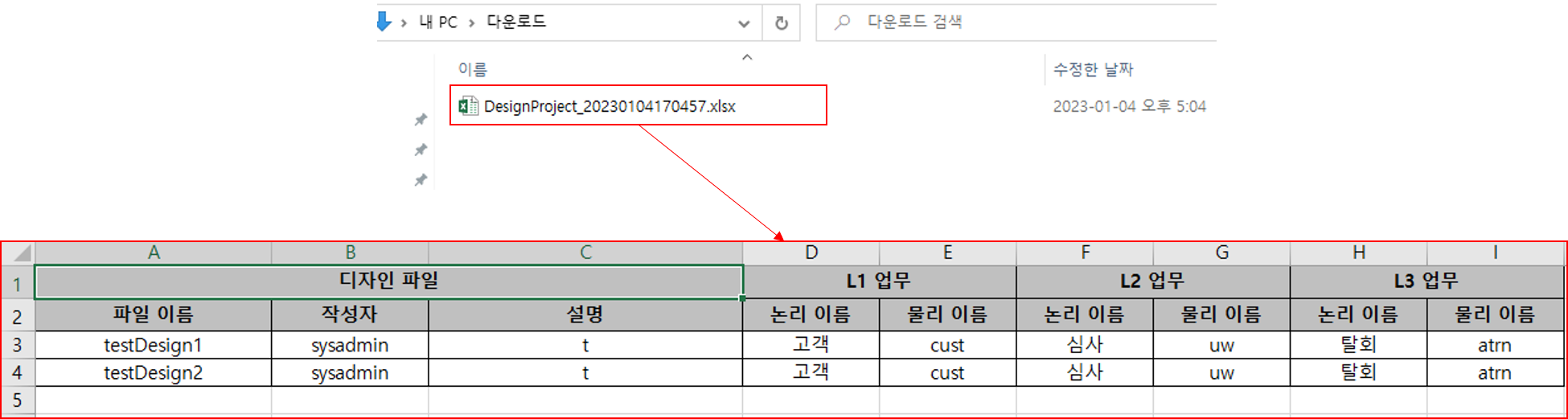Screen dimensions: 1568x419
Task: Click the magnifier icon in the search box
Action: click(x=842, y=23)
